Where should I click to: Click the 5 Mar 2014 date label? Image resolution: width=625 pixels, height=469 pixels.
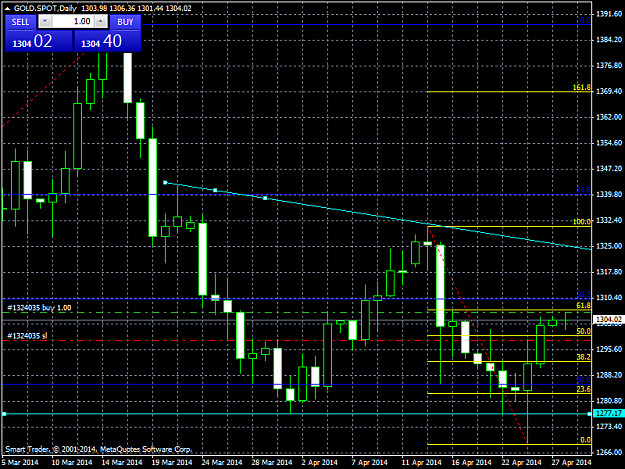(x=20, y=462)
